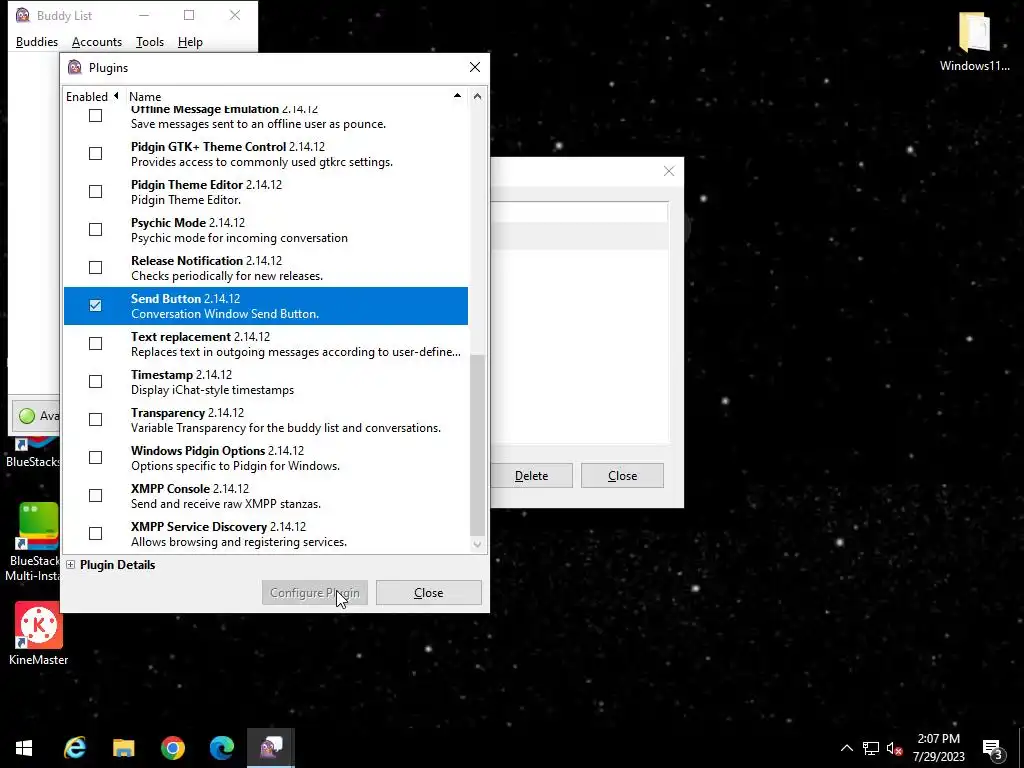The height and width of the screenshot is (768, 1024).
Task: Enable the Psychic Mode plugin checkbox
Action: [95, 229]
